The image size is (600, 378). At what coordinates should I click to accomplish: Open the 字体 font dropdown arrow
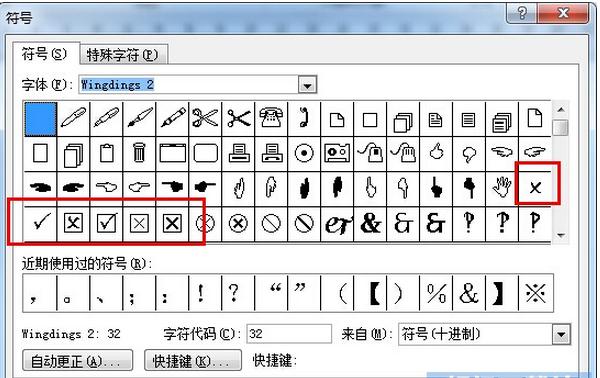coord(307,85)
